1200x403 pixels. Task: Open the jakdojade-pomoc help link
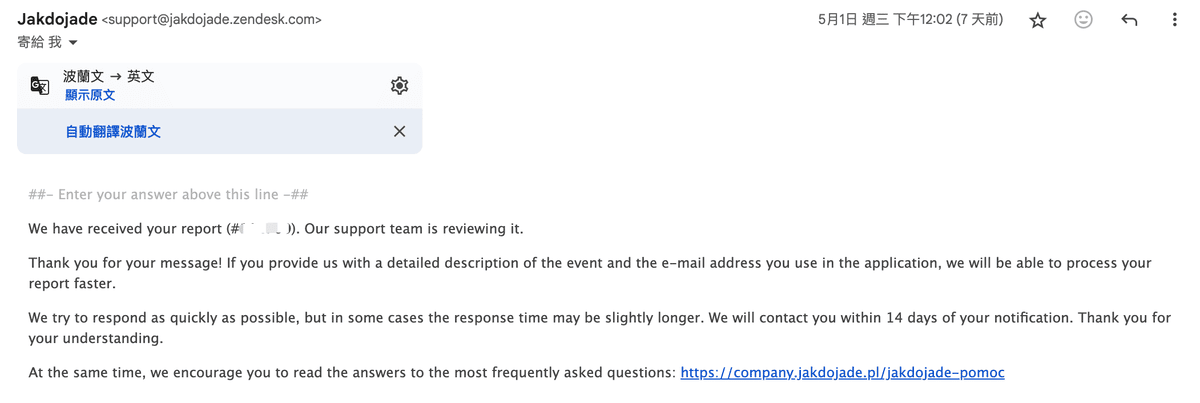click(842, 372)
